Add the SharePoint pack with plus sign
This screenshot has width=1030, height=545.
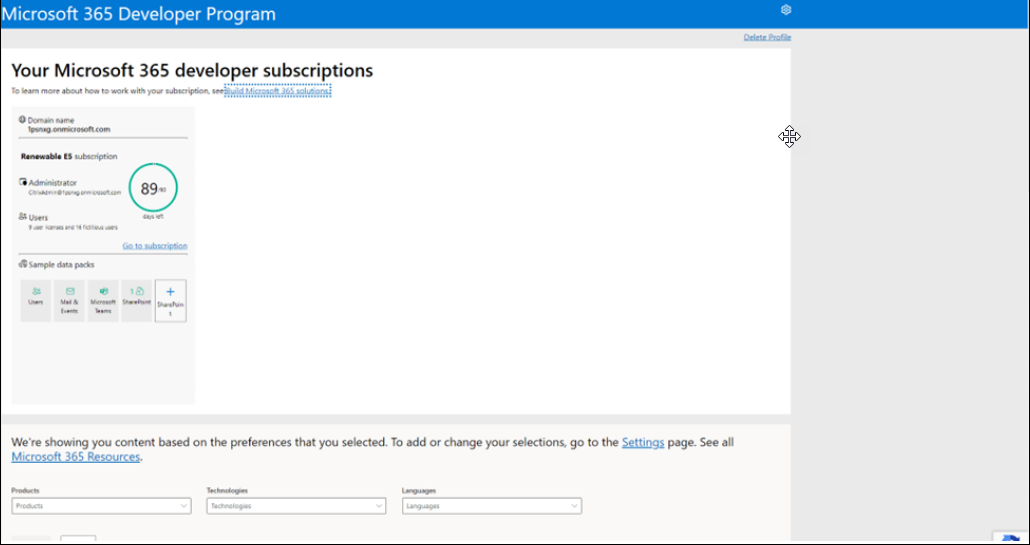171,301
